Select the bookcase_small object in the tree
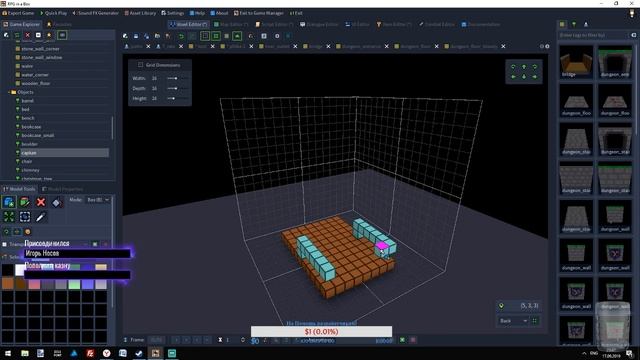 click(x=38, y=136)
